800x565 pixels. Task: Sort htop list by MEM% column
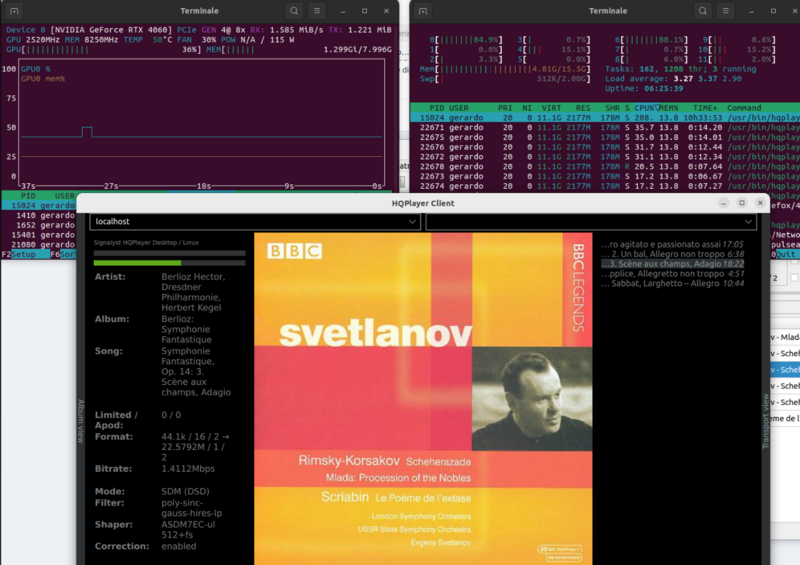pos(669,108)
